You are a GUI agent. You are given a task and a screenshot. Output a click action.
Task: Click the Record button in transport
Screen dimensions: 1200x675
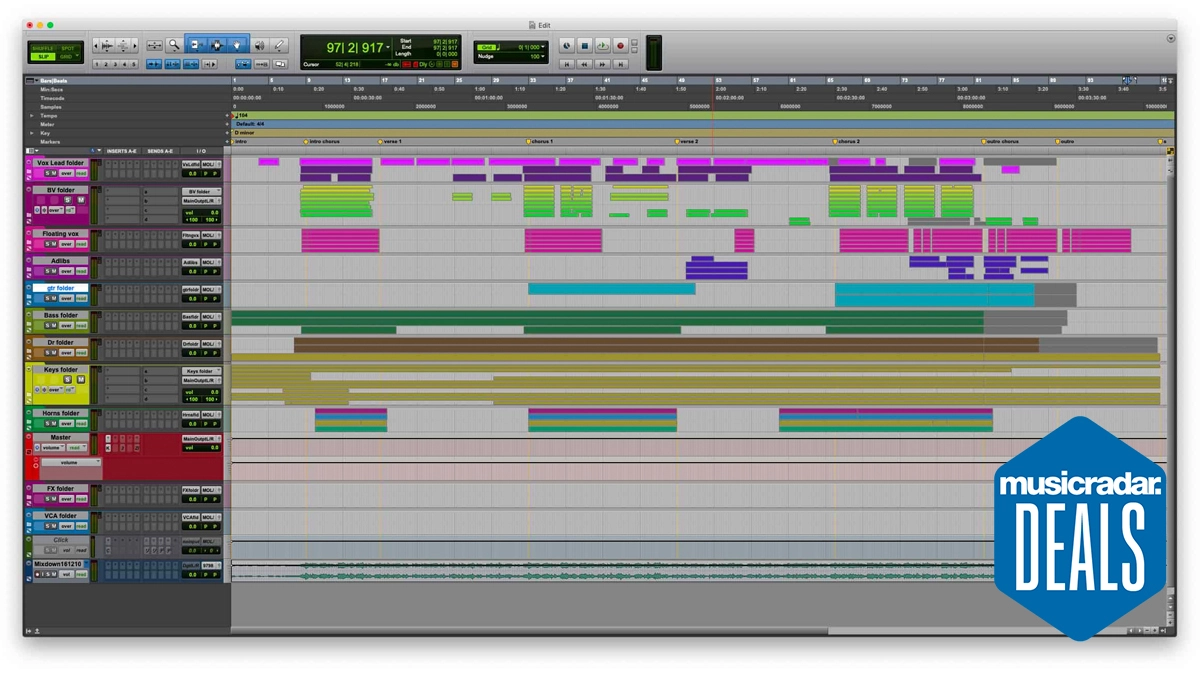pyautogui.click(x=620, y=46)
